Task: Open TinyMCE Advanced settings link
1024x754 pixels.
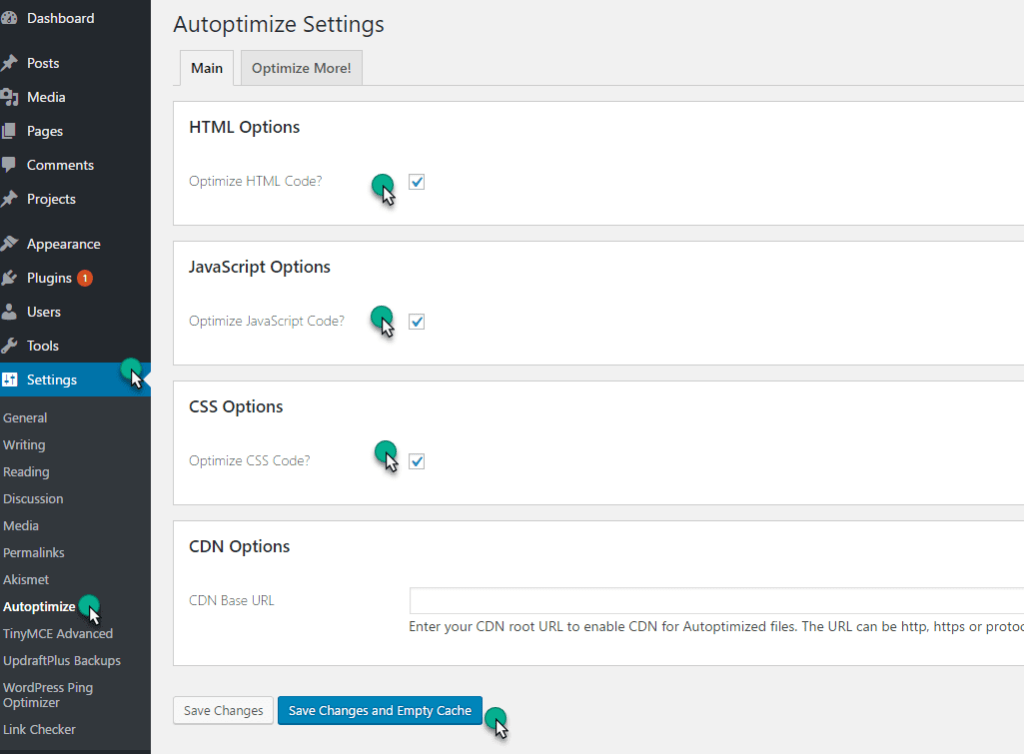Action: [58, 633]
